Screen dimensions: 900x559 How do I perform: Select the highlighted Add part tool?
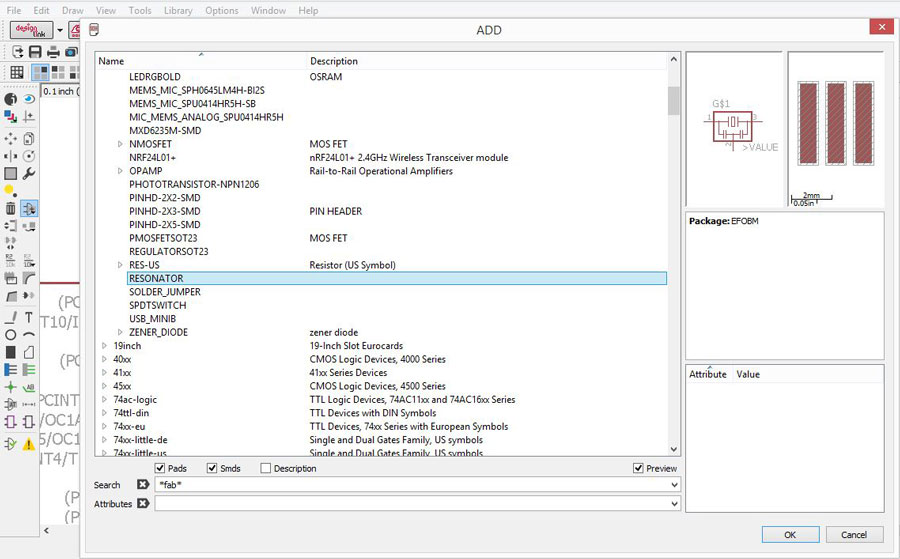coord(29,208)
